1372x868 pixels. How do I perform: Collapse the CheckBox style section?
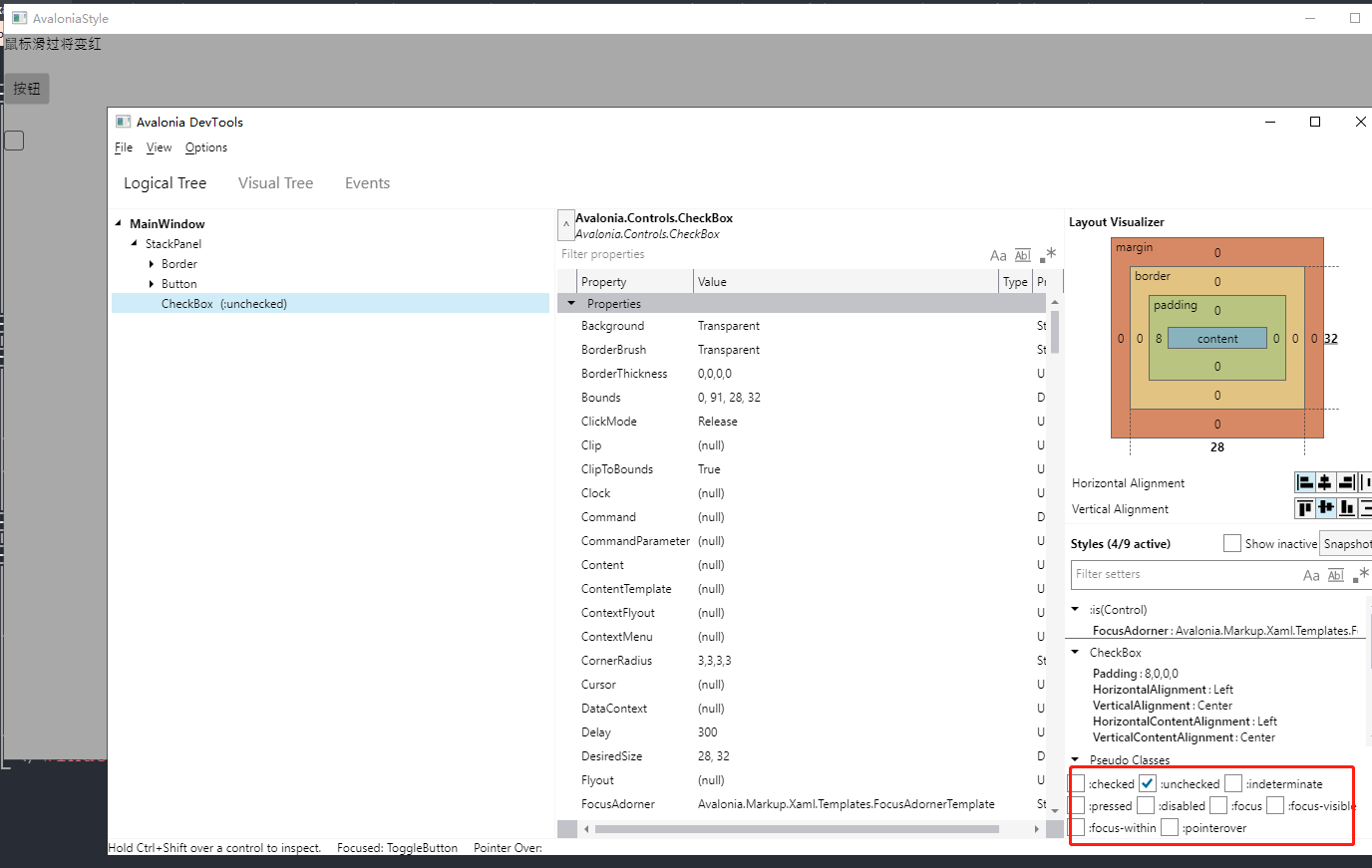point(1075,652)
